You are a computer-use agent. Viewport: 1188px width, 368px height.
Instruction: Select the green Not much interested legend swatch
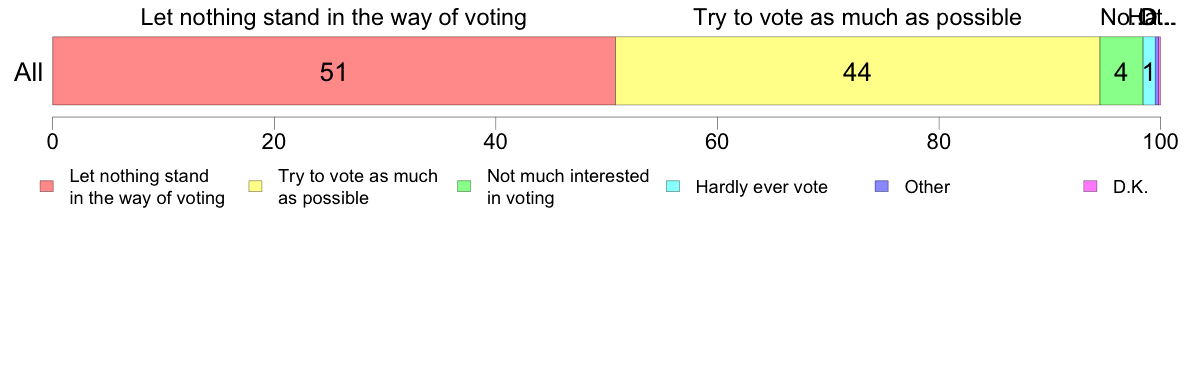tap(465, 187)
